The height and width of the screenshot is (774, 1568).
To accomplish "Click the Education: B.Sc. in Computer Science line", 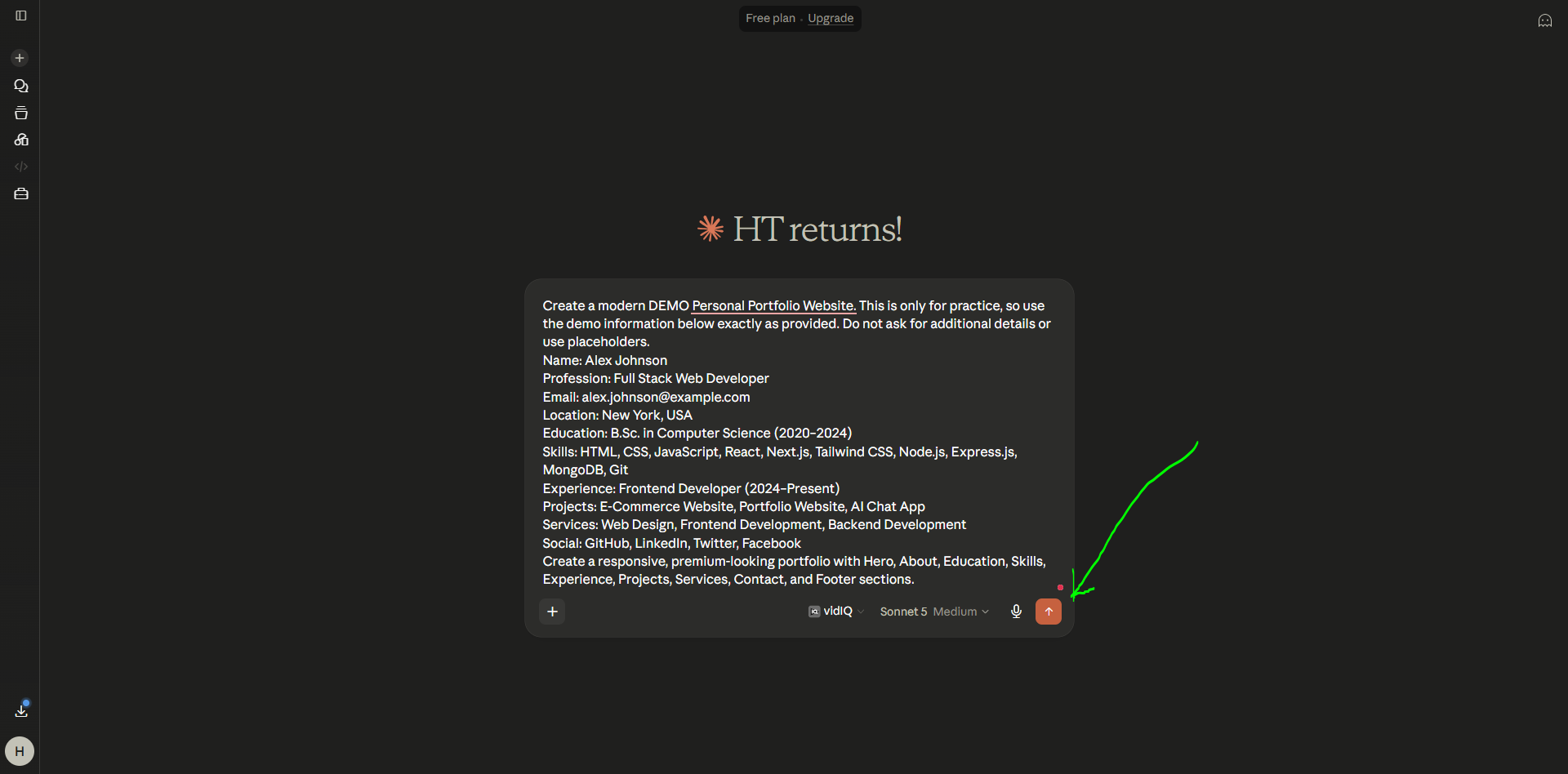I will [x=697, y=433].
